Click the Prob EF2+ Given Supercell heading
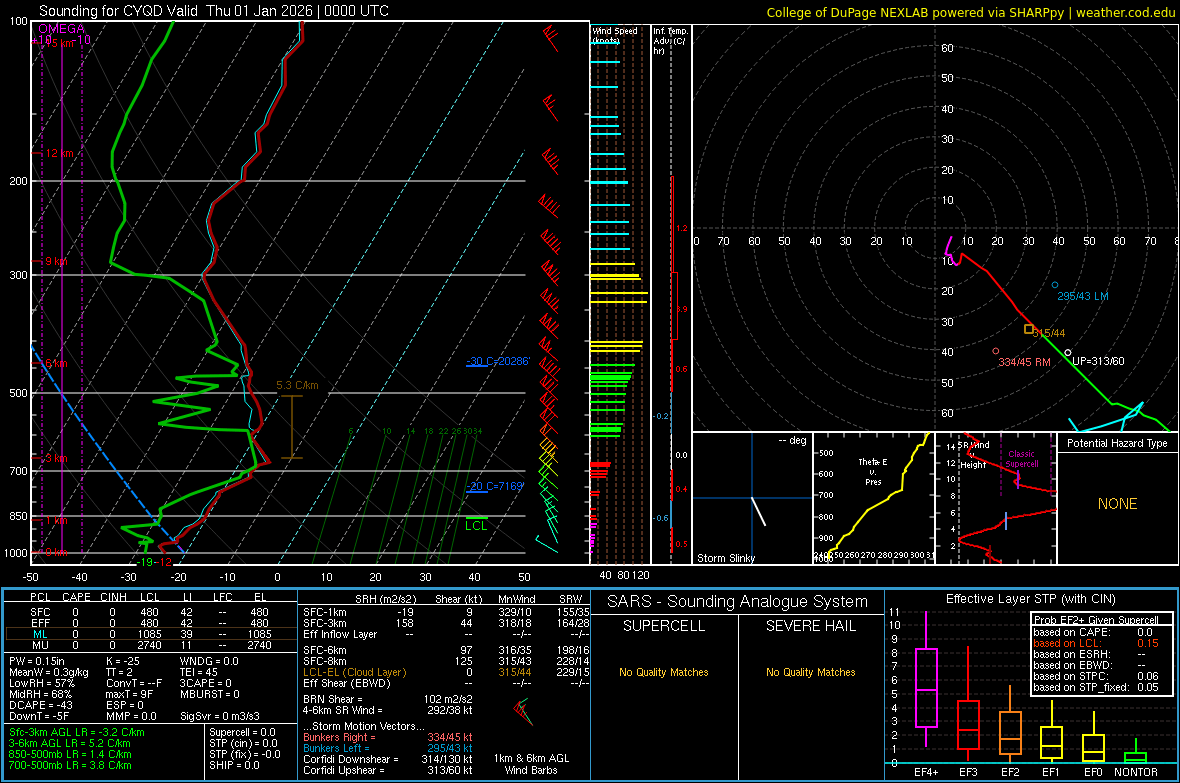Viewport: 1180px width, 783px height. 1096,620
